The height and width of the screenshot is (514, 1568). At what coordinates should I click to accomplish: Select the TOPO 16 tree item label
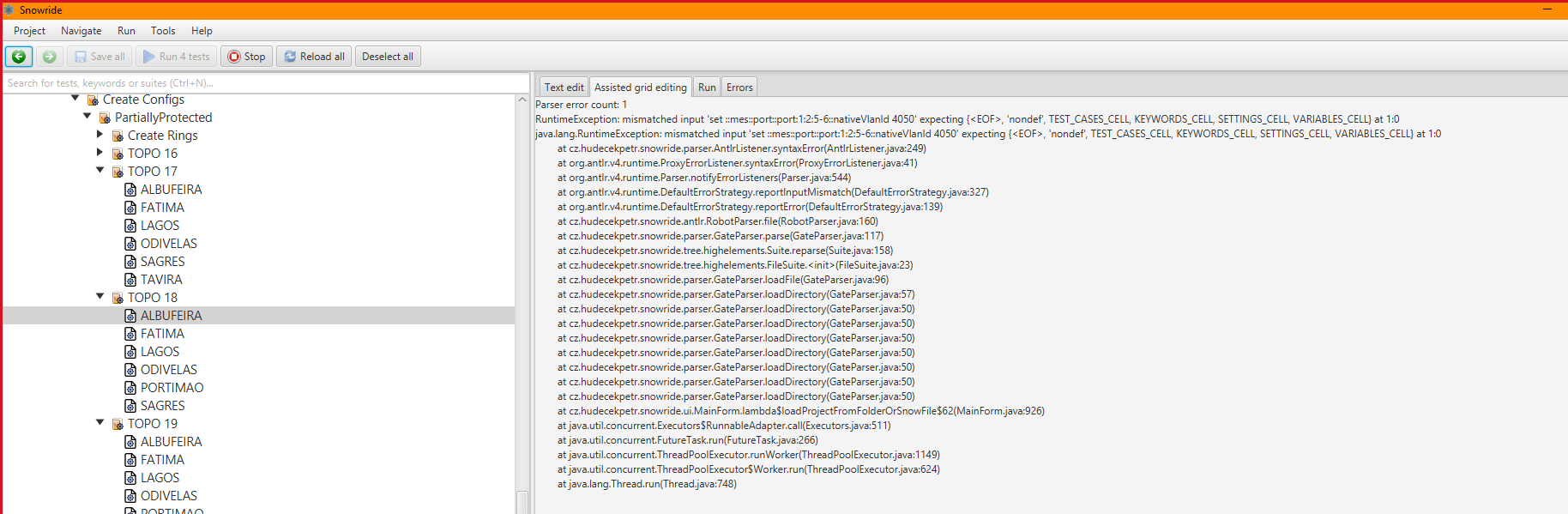click(x=153, y=154)
